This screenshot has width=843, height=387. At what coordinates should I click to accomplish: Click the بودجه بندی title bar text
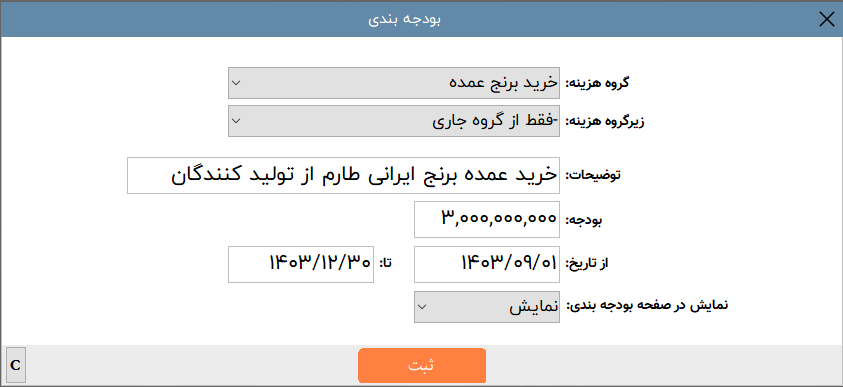coord(405,19)
